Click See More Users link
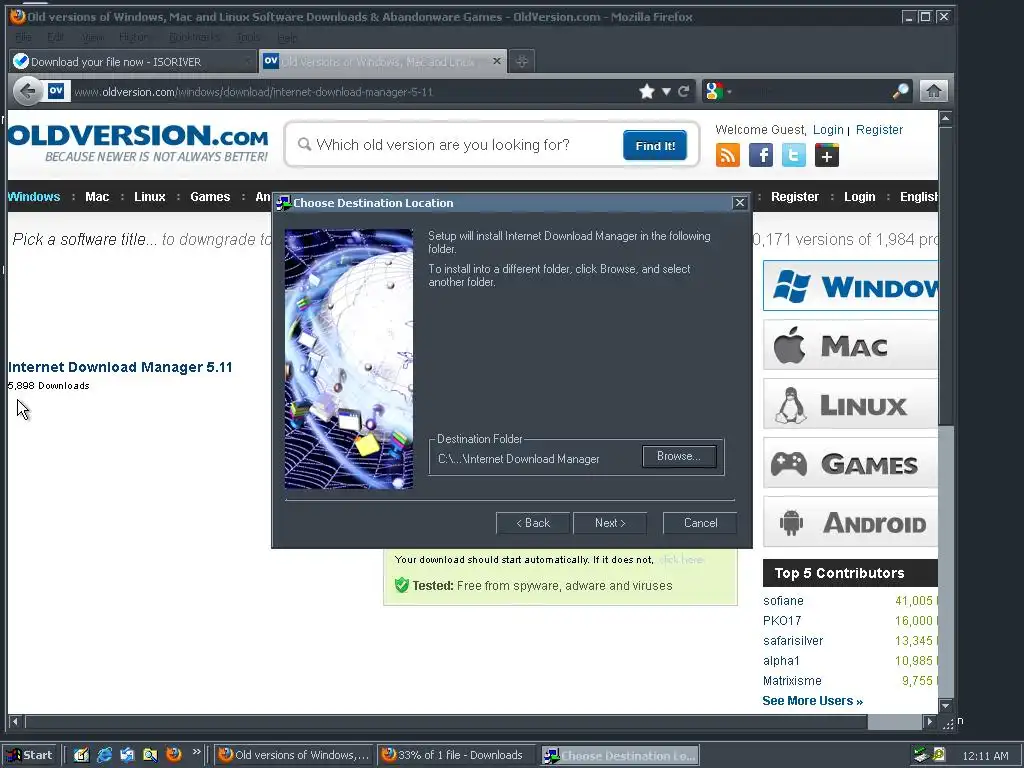Viewport: 1024px width, 768px height. point(812,701)
